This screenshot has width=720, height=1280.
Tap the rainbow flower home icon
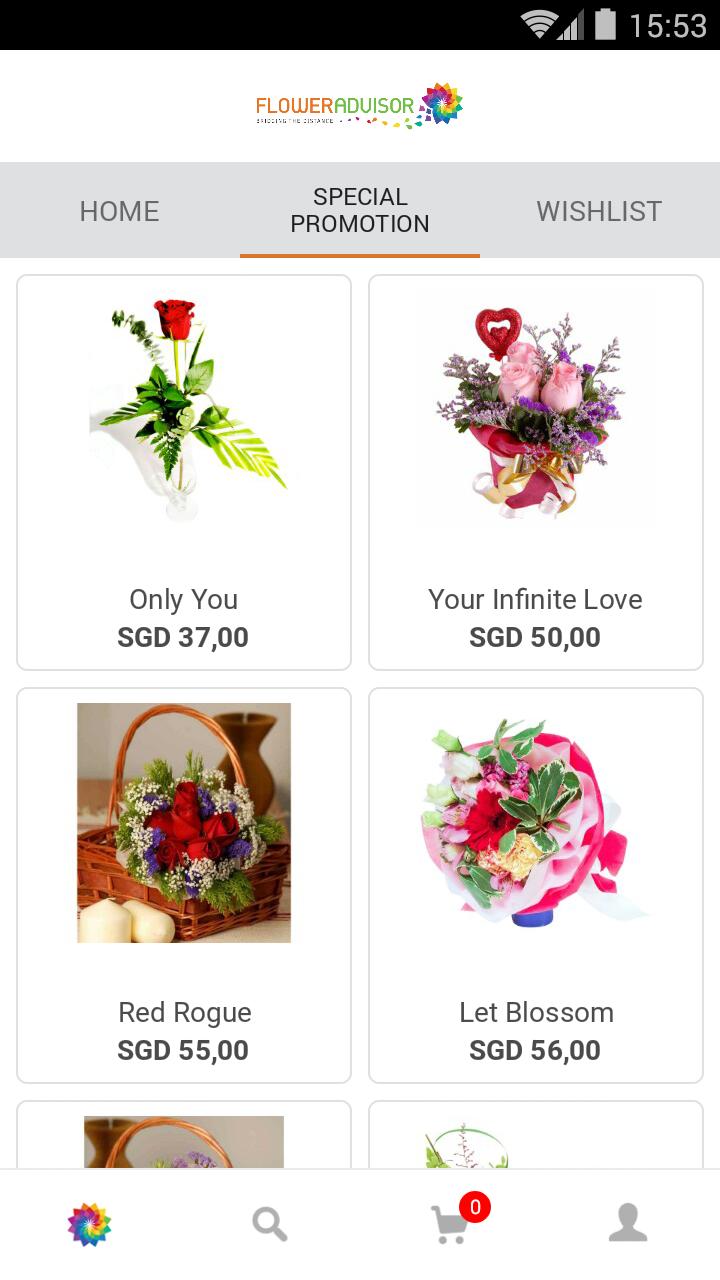point(89,1224)
